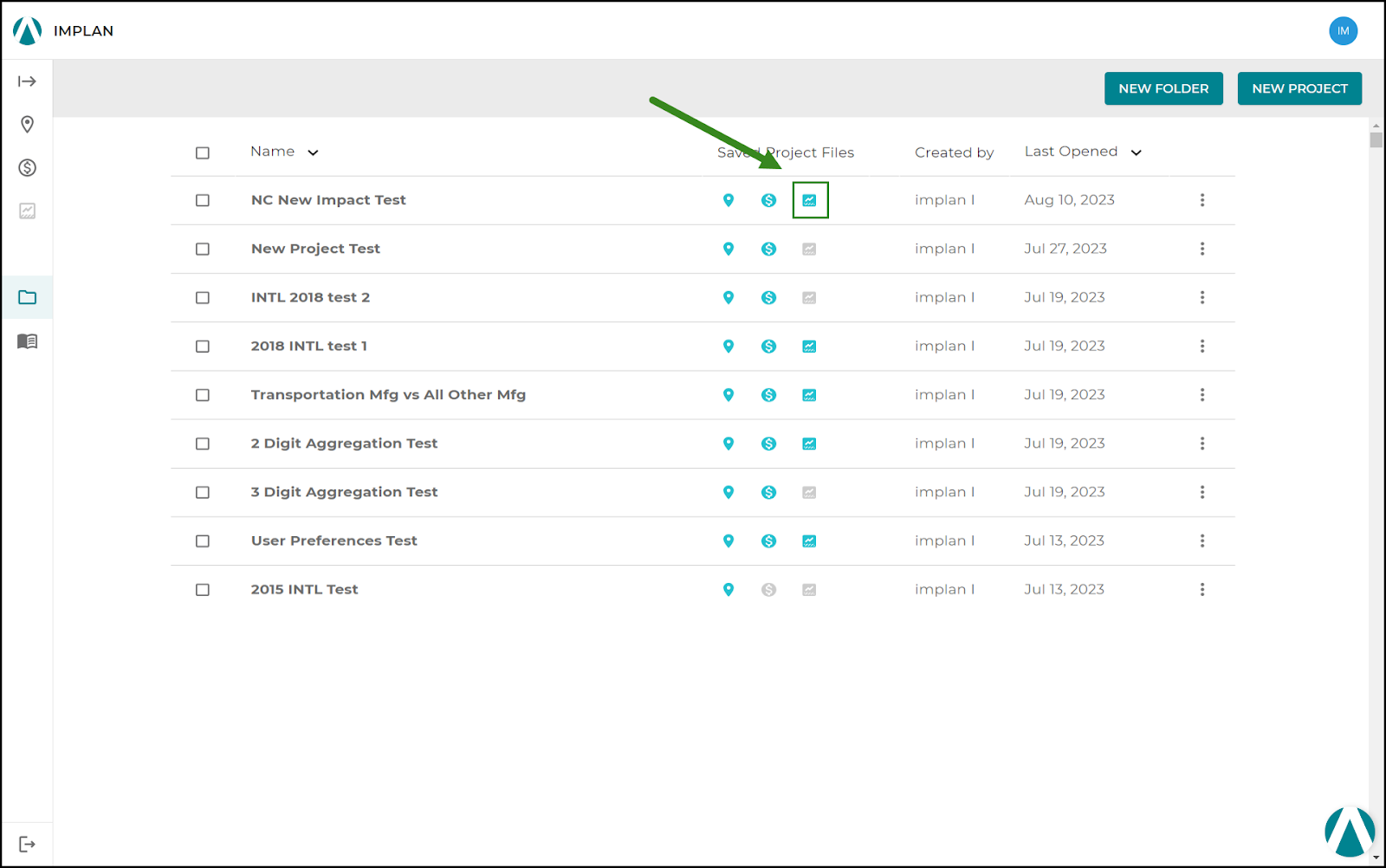Viewport: 1386px width, 868px height.
Task: Check the select-all checkbox in the header row
Action: click(202, 152)
